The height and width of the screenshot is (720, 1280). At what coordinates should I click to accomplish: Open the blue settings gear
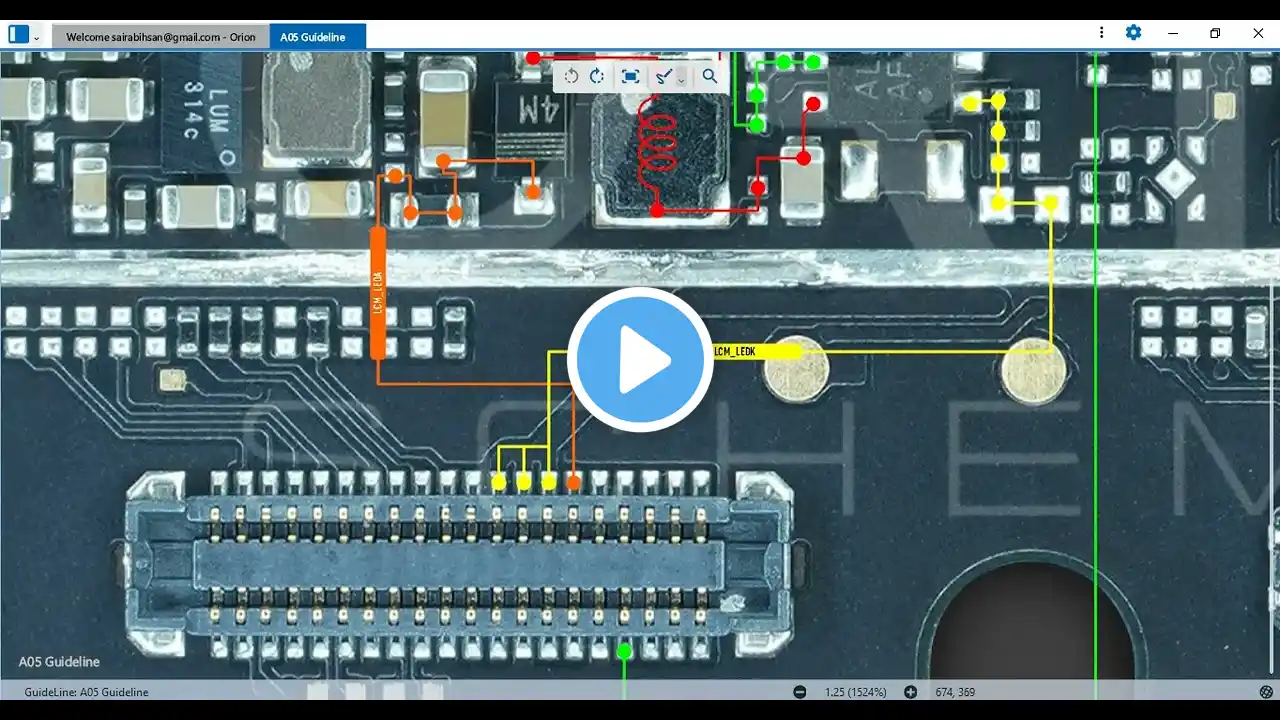[1133, 33]
